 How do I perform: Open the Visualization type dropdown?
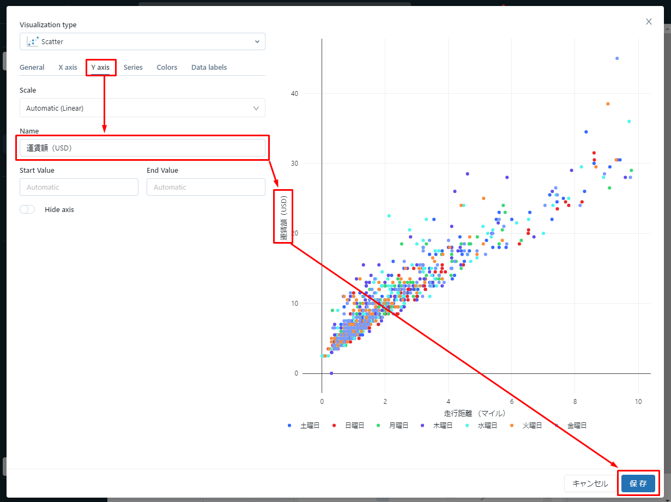click(x=142, y=42)
